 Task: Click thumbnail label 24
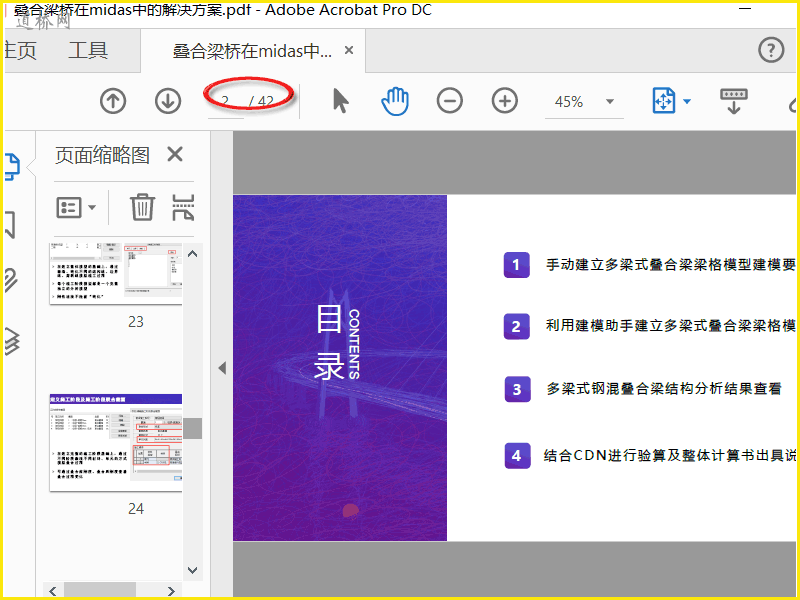(136, 509)
